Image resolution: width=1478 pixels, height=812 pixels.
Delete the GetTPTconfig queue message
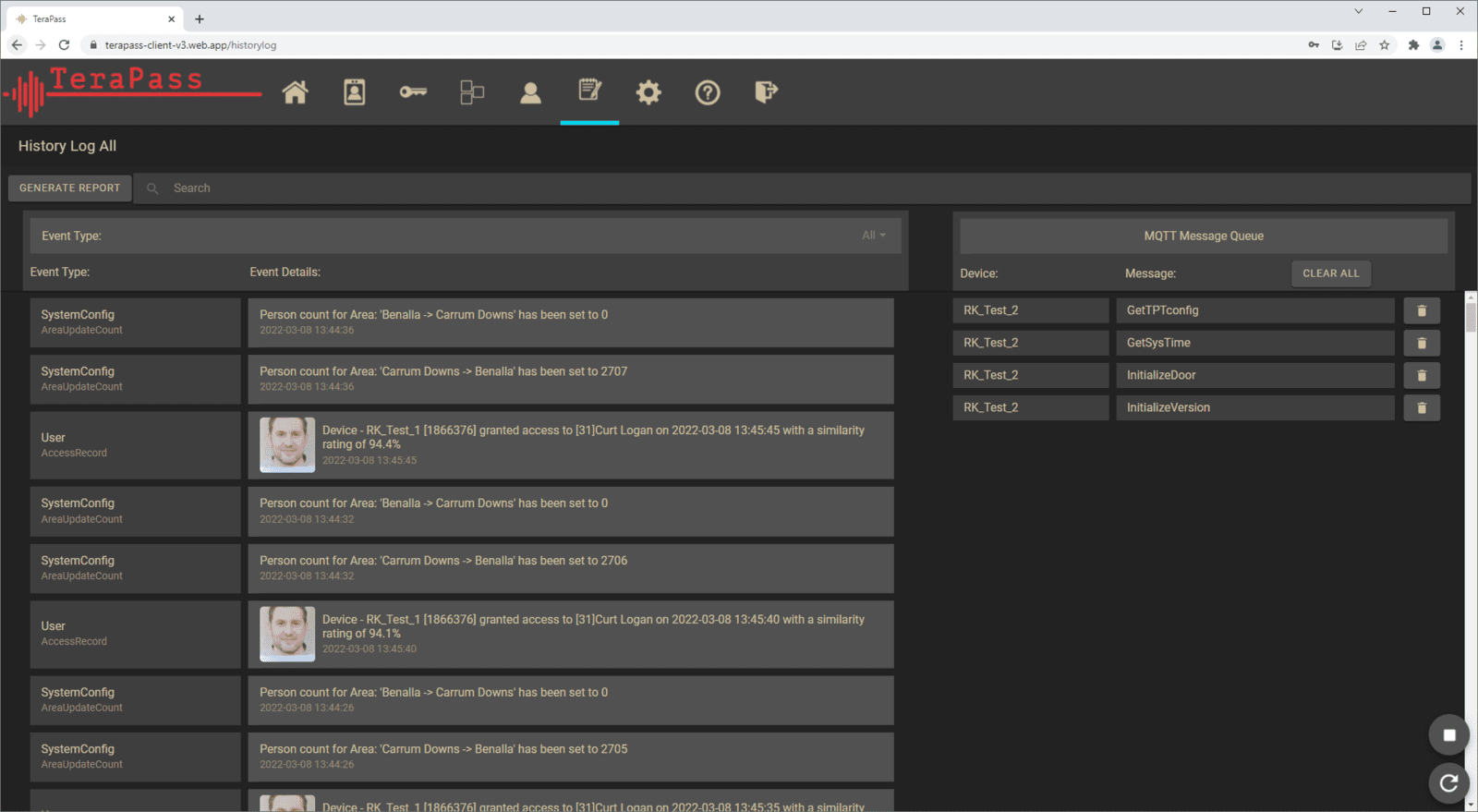tap(1422, 311)
